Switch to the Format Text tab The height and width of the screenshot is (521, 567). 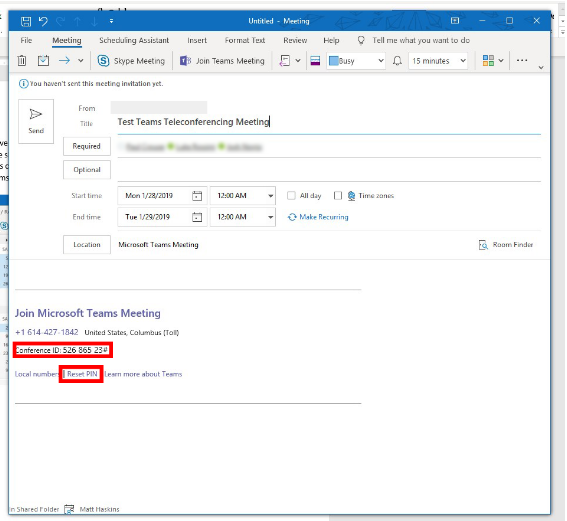tap(245, 40)
